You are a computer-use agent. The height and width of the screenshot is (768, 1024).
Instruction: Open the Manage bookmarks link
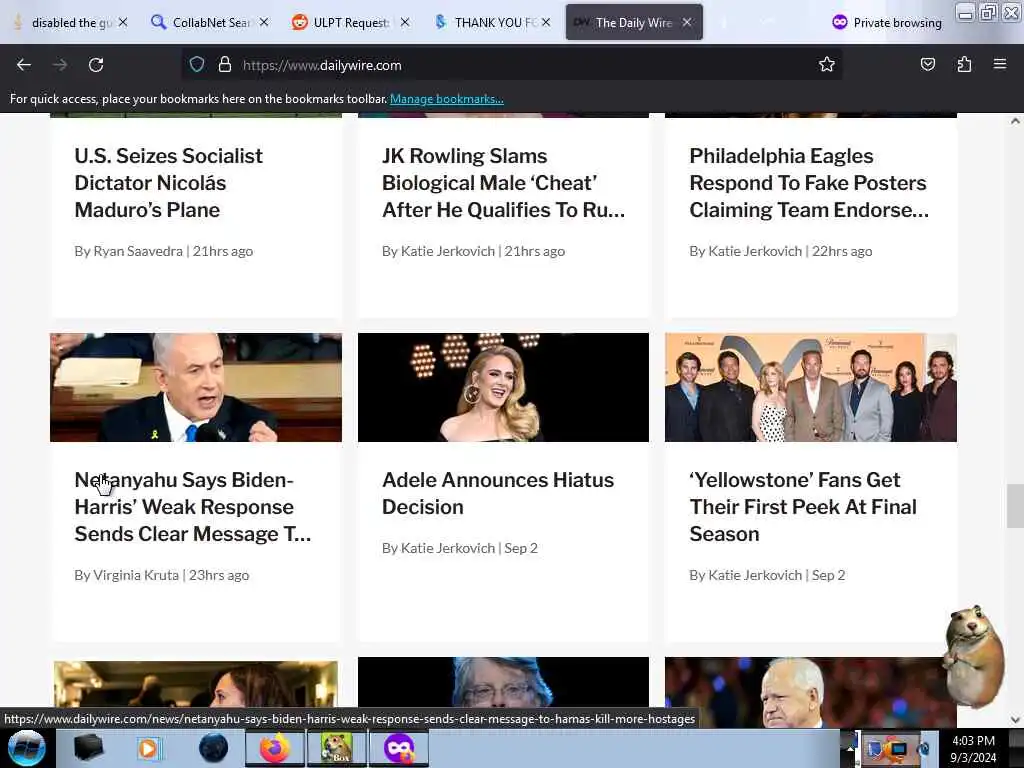[x=447, y=99]
